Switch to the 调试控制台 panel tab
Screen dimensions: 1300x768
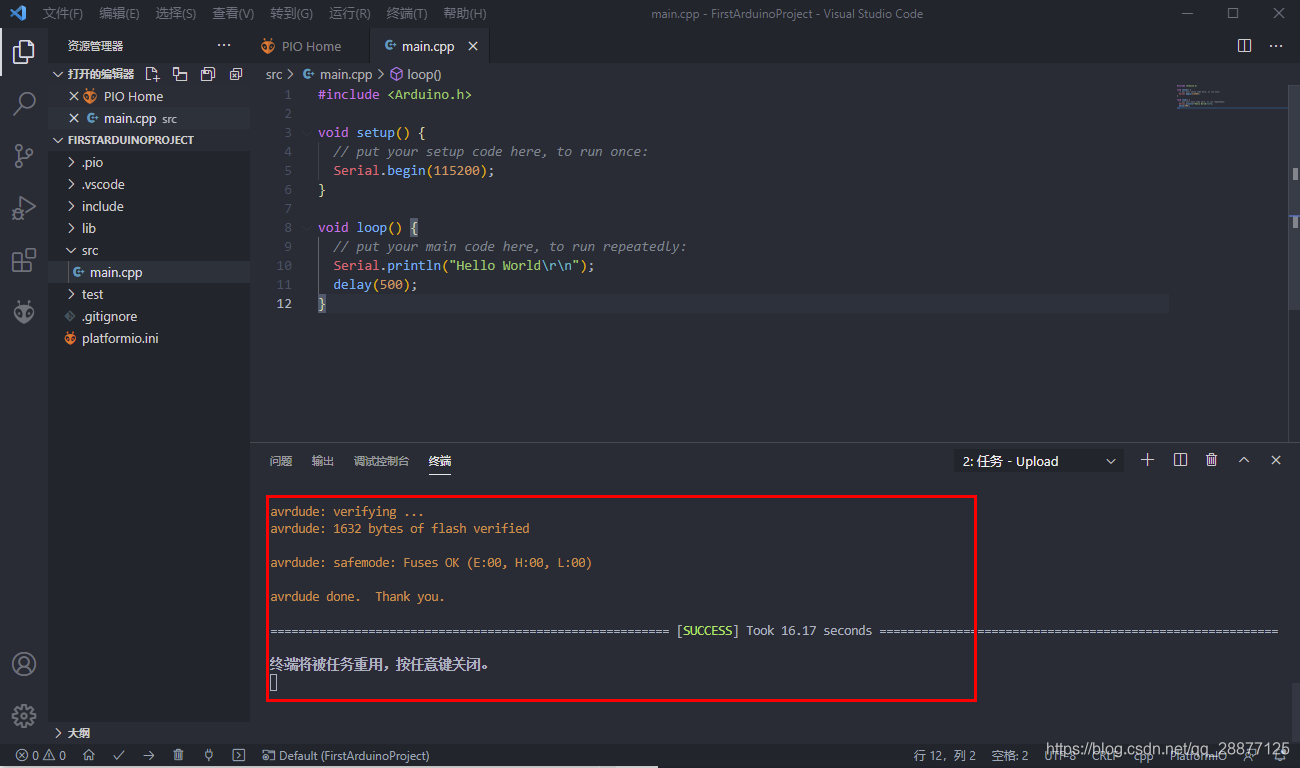(x=381, y=461)
